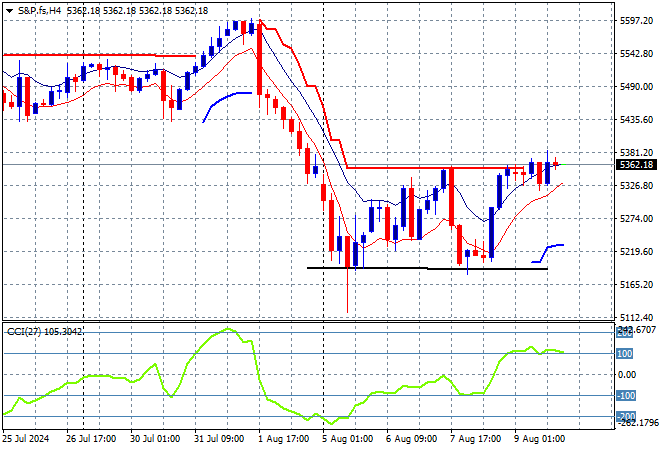Click the 7 Aug 17:00 time label
Image resolution: width=660 pixels, height=450 pixels.
click(x=476, y=439)
